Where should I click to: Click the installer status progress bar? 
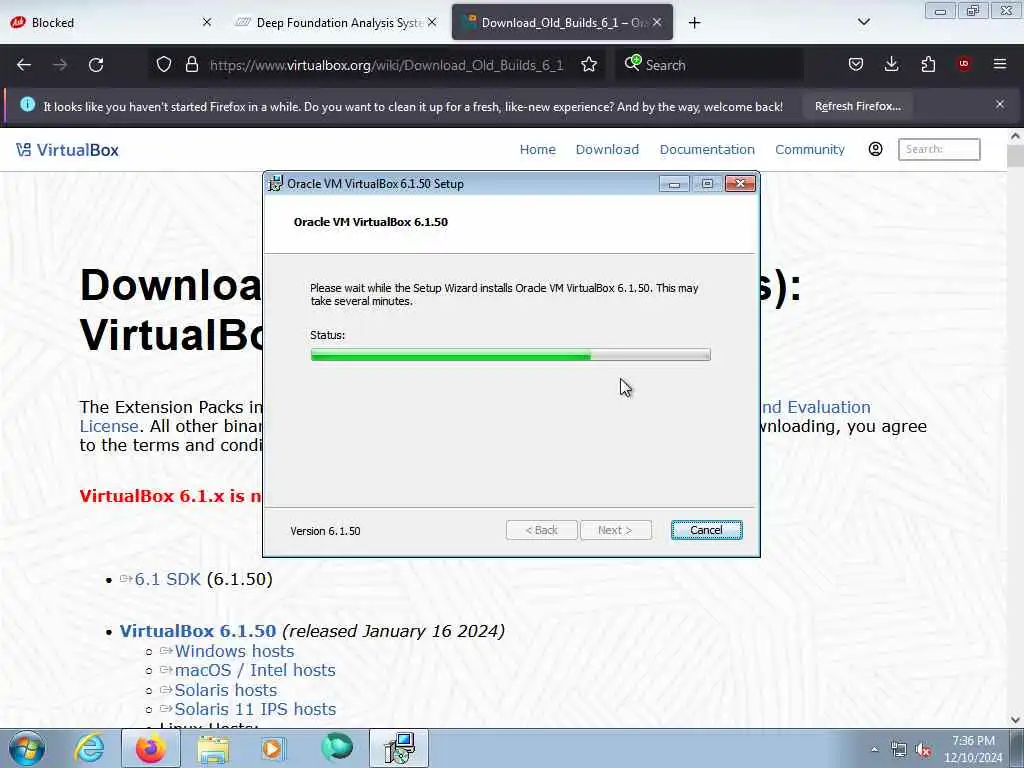[x=510, y=355]
